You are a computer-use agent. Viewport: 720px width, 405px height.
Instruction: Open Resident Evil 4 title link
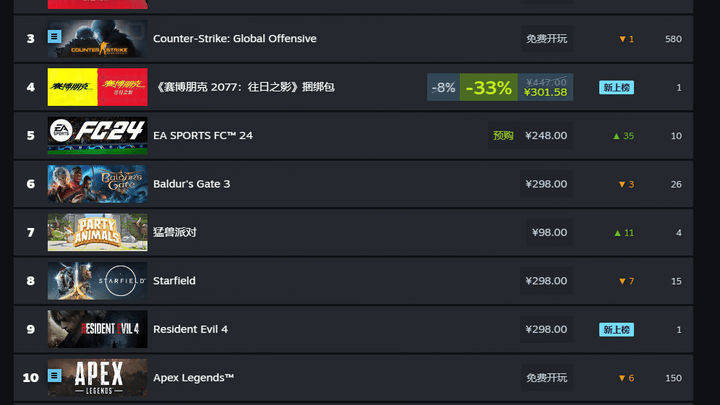[190, 329]
